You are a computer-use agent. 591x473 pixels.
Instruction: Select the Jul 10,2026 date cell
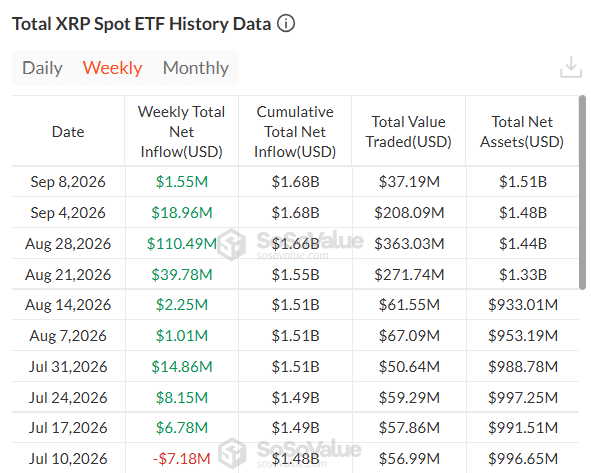[x=68, y=458]
